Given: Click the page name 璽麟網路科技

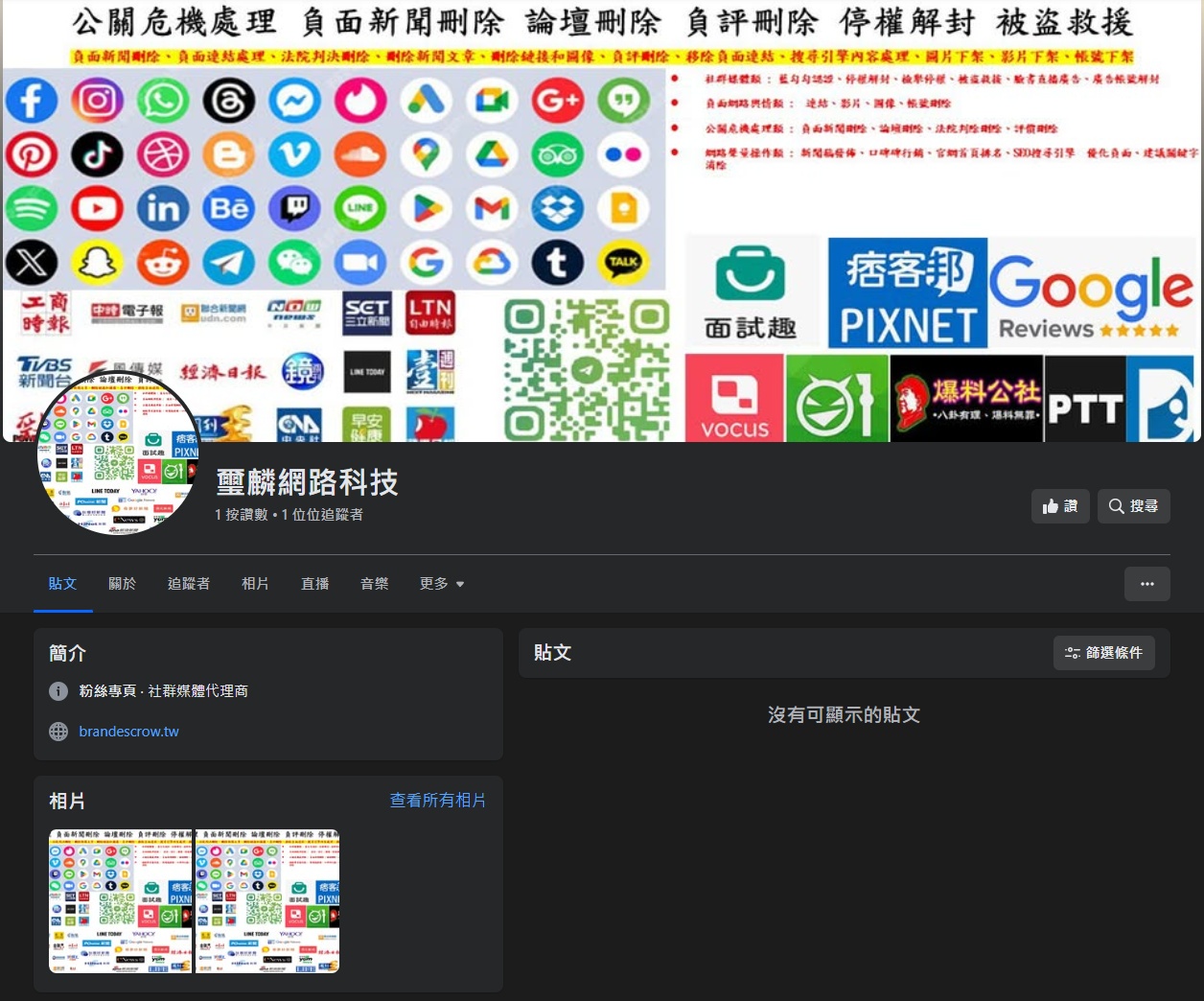Looking at the screenshot, I should coord(307,482).
